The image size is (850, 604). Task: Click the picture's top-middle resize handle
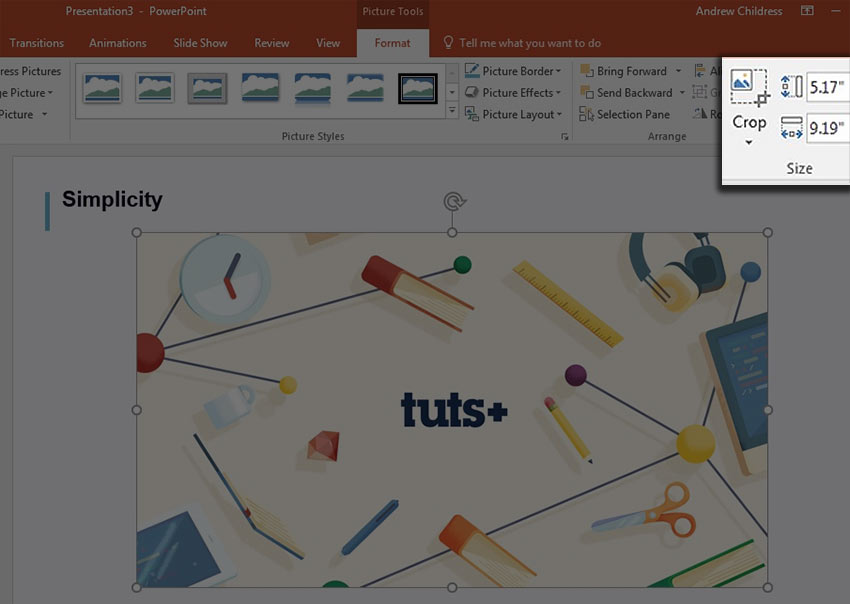pos(452,233)
